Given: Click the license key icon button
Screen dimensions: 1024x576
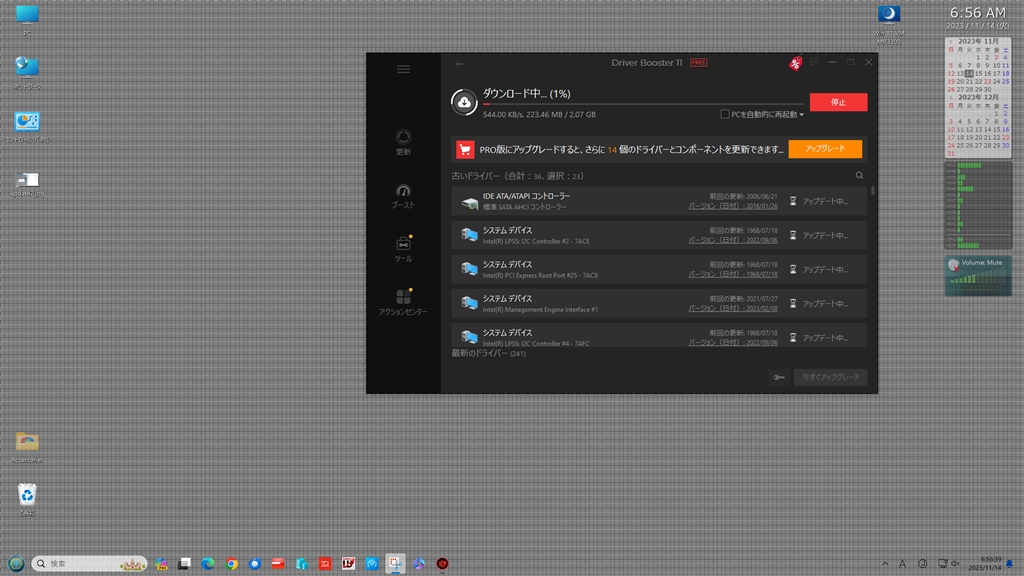Looking at the screenshot, I should point(778,377).
